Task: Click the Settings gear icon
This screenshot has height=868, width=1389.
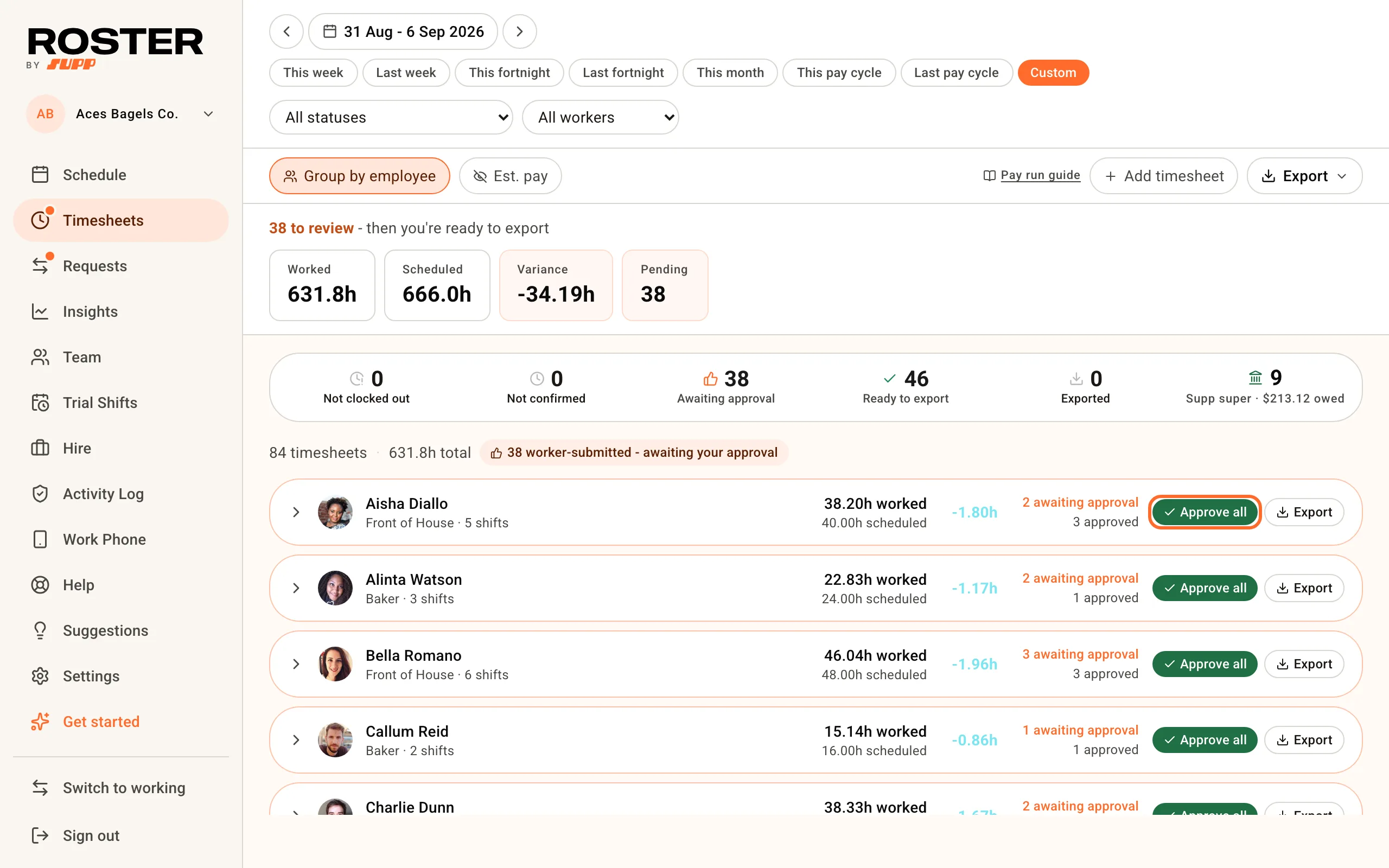Action: click(x=40, y=676)
